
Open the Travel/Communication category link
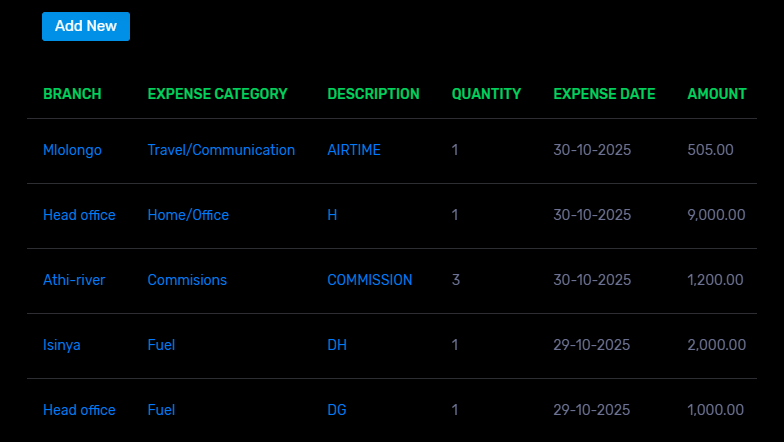click(221, 150)
